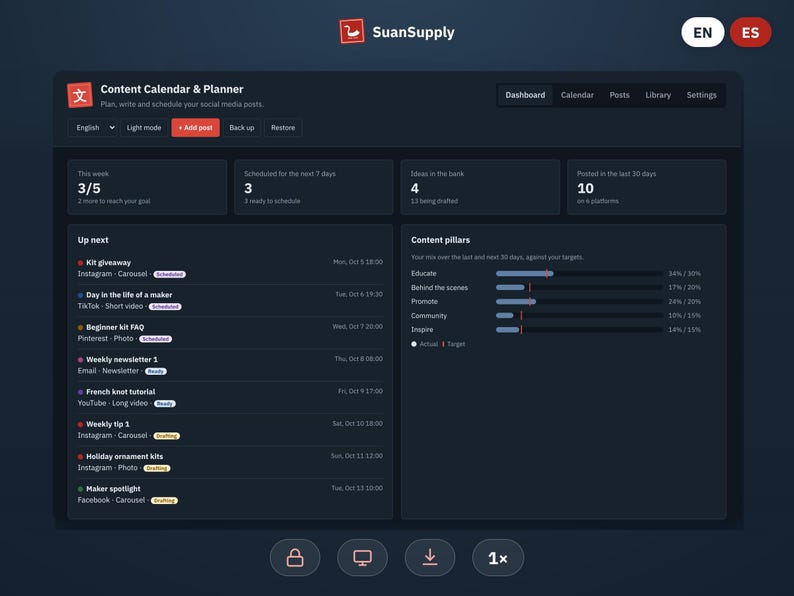
Task: Click the Drafting badge on Maker spotlight
Action: click(165, 501)
